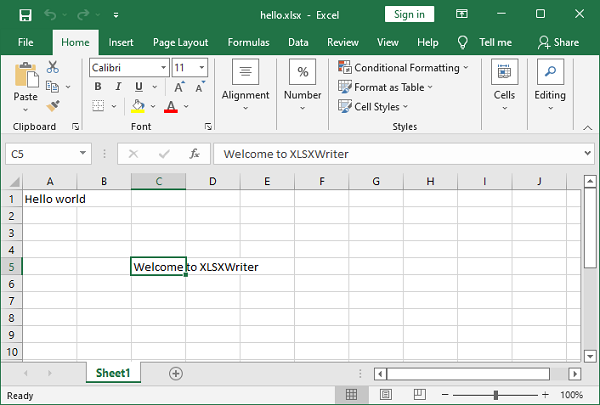Screen dimensions: 600x405
Task: Toggle Underline formatting
Action: pos(138,87)
